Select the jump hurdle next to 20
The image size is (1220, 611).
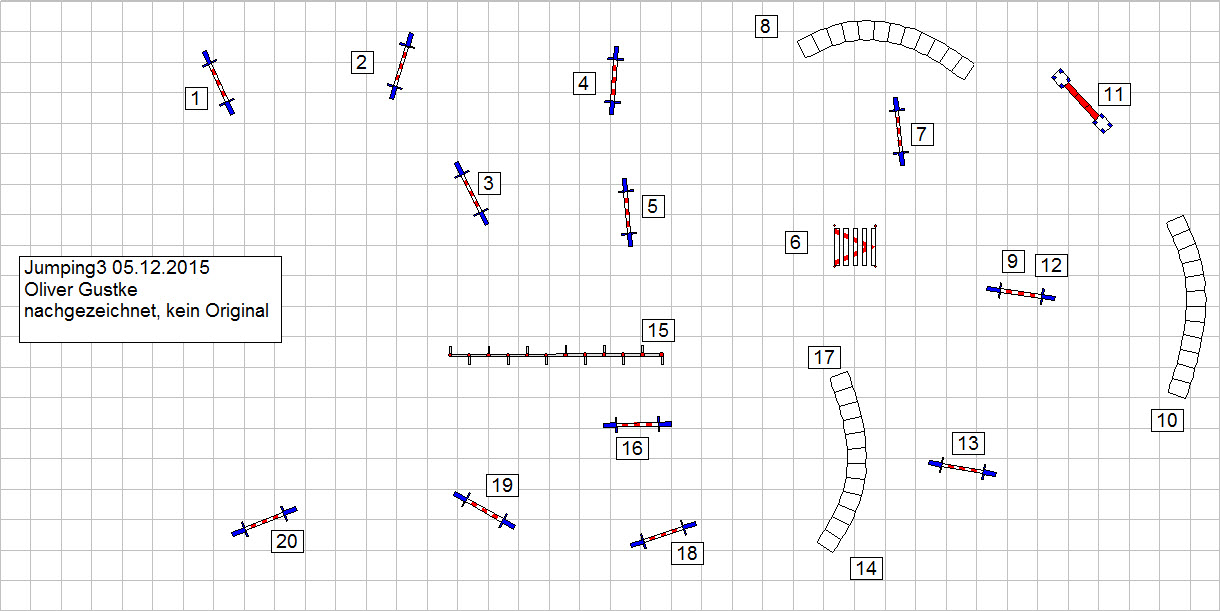pos(265,521)
